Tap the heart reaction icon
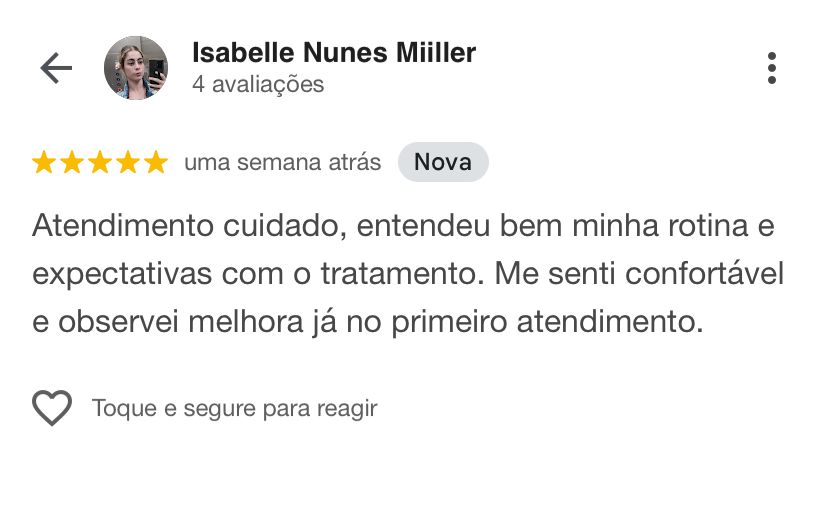Screen dimensions: 828x518 point(52,408)
